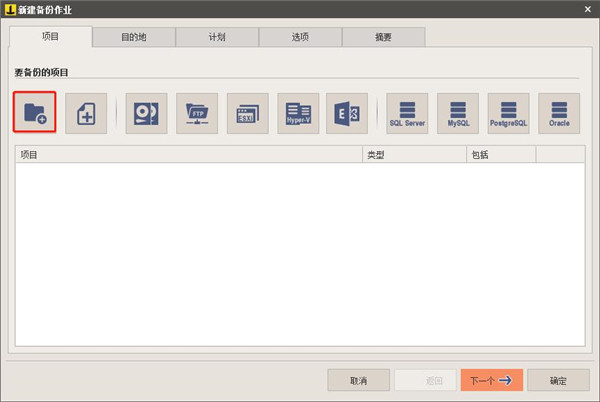
Task: Open the 选项 tab
Action: pyautogui.click(x=300, y=37)
